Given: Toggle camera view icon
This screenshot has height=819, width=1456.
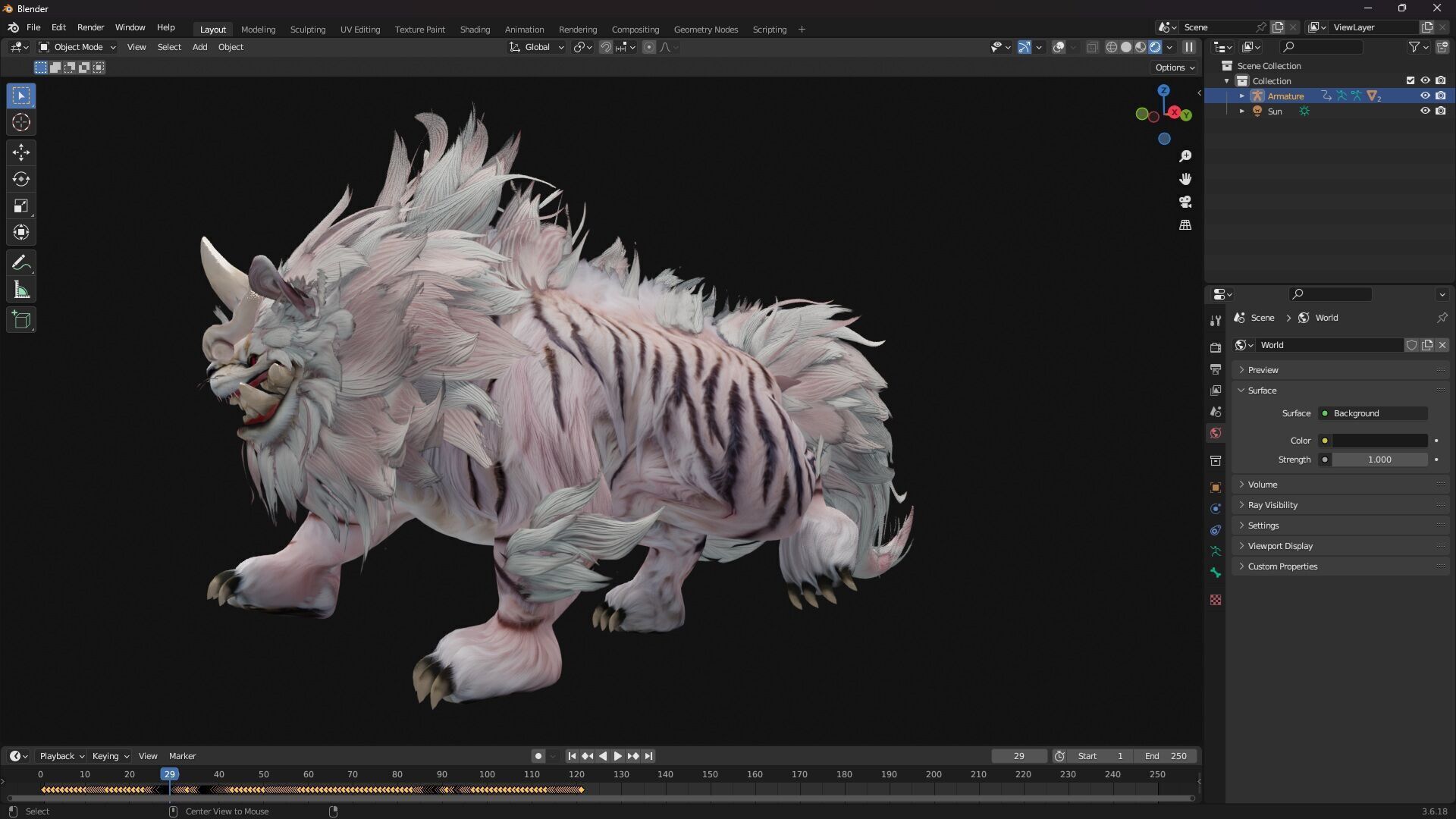Looking at the screenshot, I should pos(1185,202).
